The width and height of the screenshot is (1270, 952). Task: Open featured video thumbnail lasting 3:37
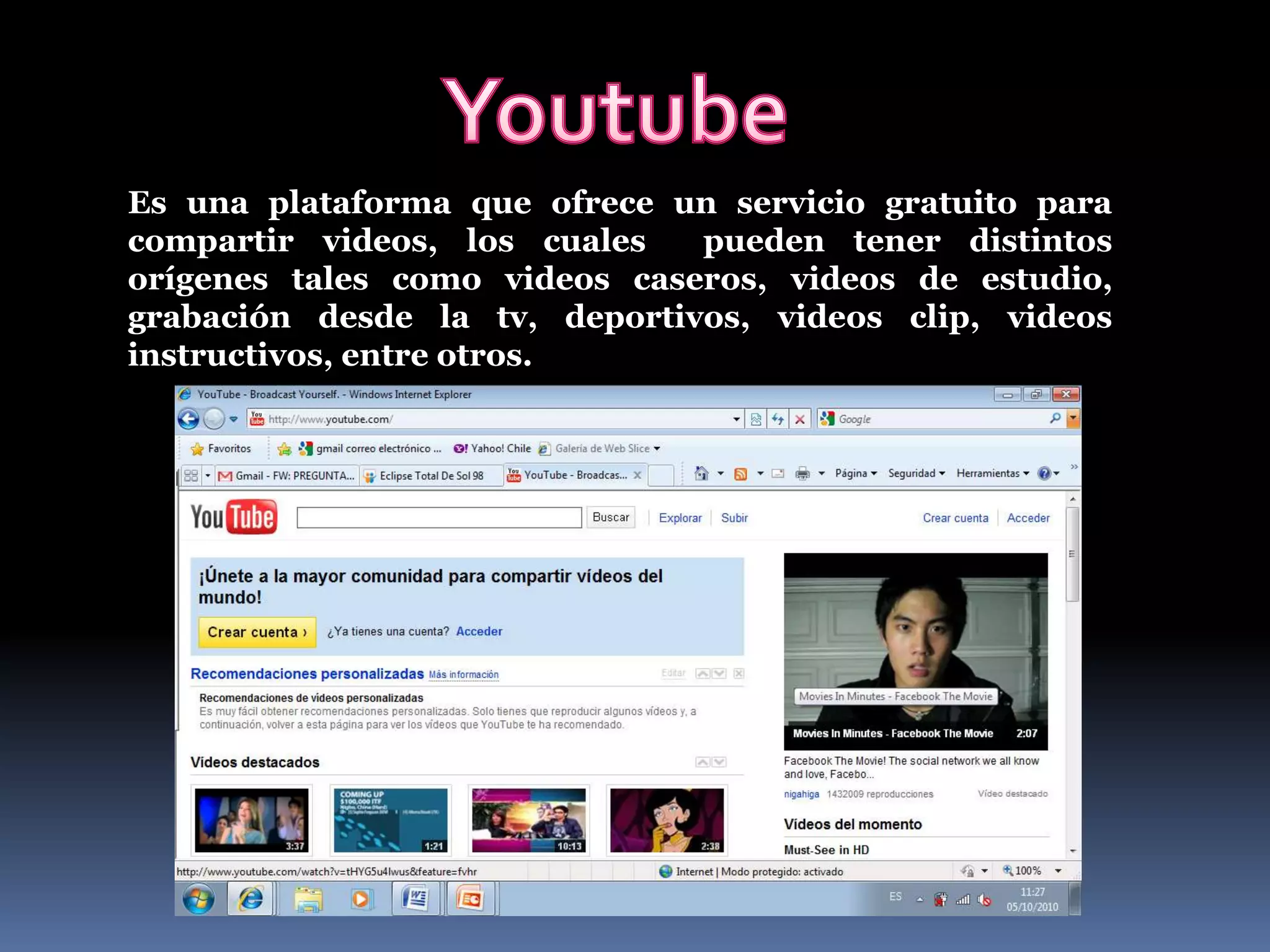251,820
